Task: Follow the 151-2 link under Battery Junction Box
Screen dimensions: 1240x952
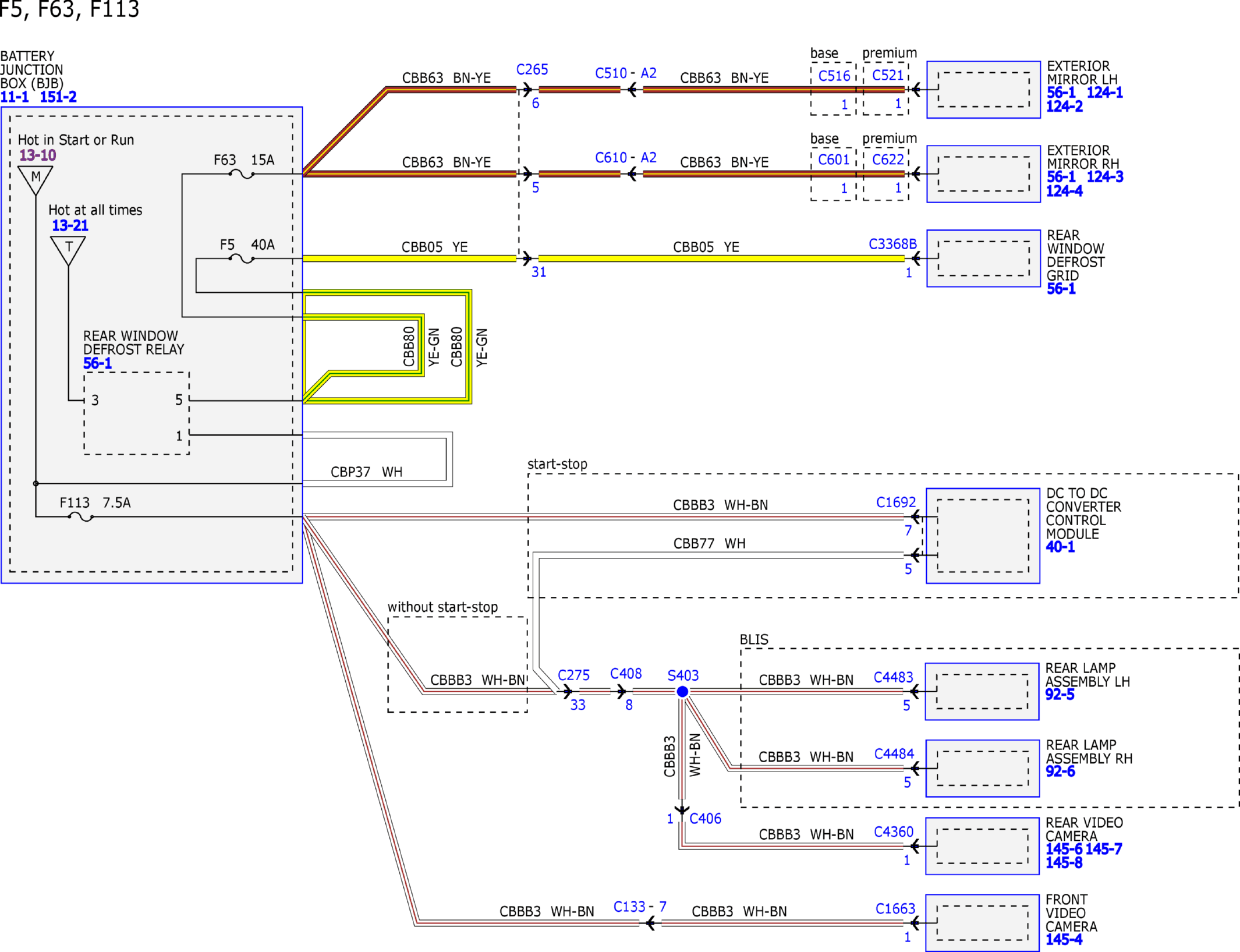Action: (58, 97)
